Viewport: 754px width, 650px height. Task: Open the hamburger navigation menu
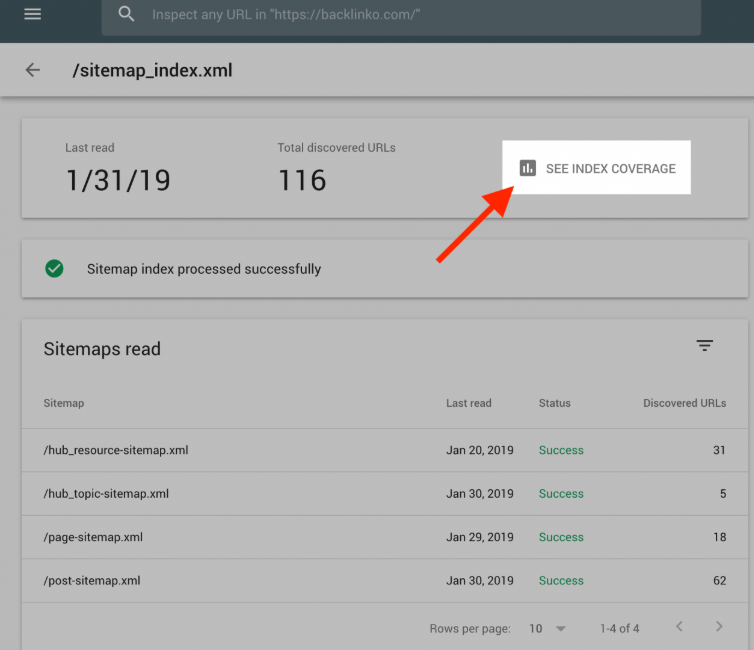(33, 14)
